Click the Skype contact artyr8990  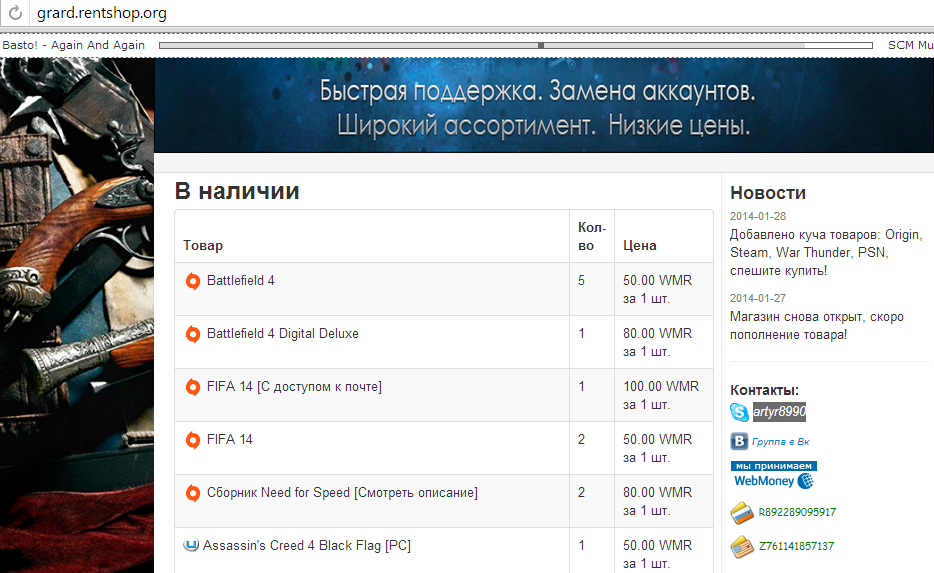click(779, 412)
